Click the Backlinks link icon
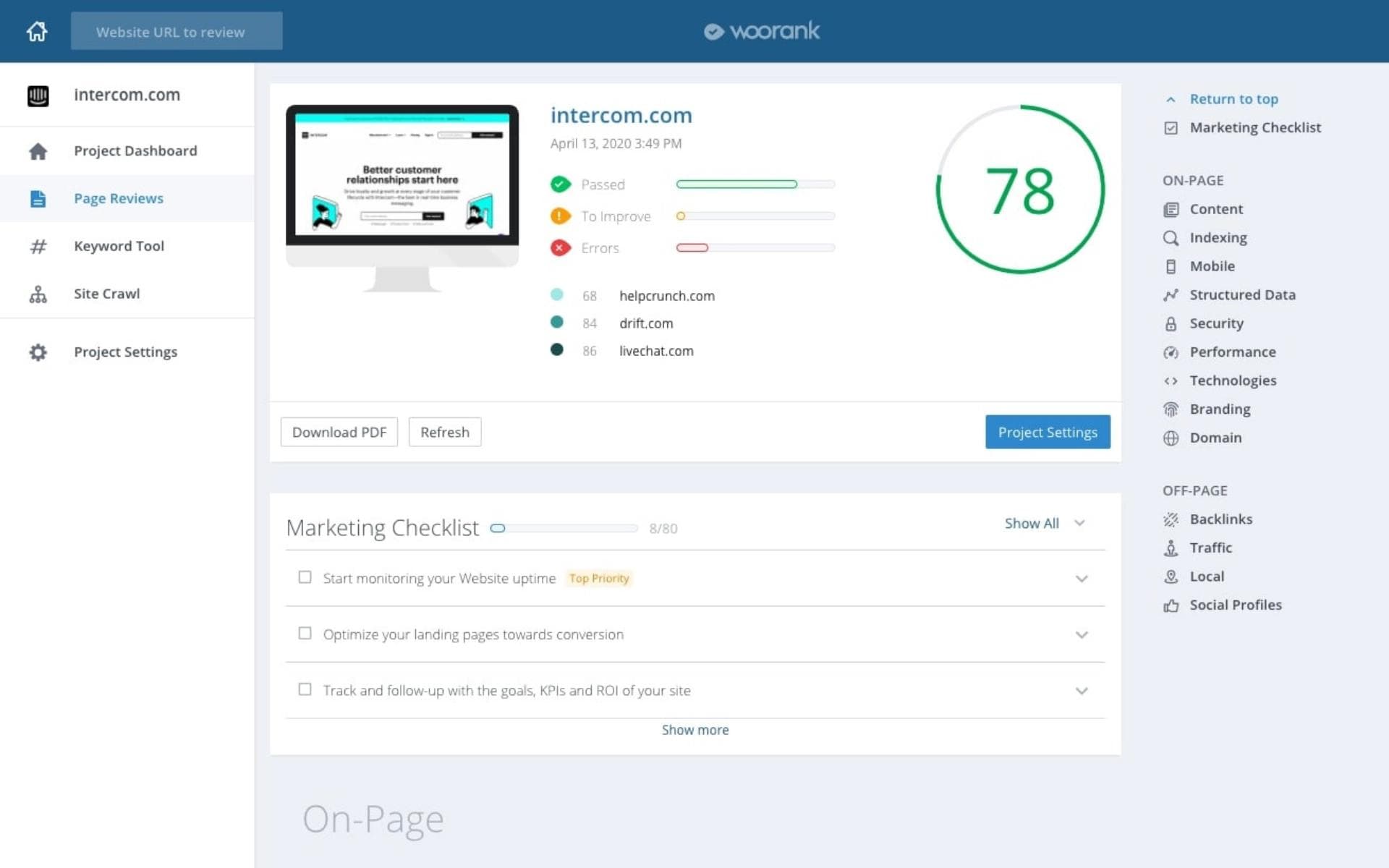1389x868 pixels. pyautogui.click(x=1171, y=519)
